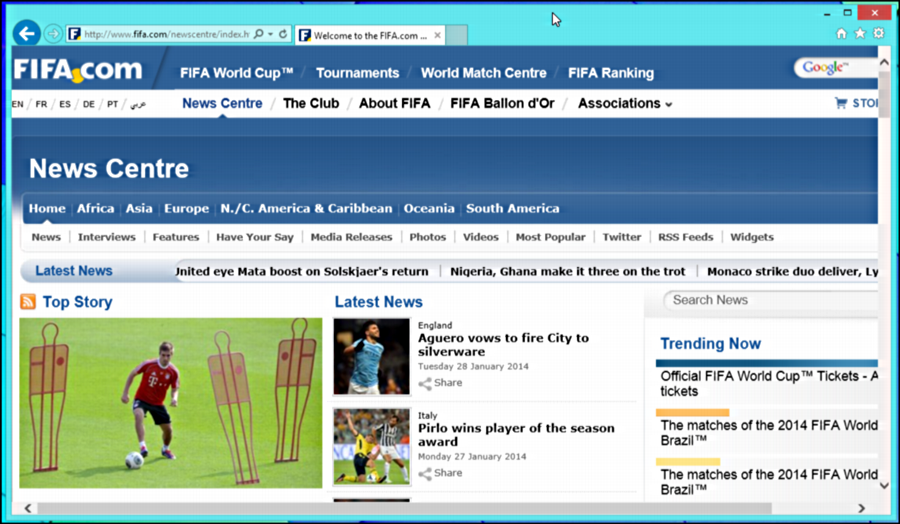Click the browser Forward arrow button
The height and width of the screenshot is (524, 900).
coord(53,34)
